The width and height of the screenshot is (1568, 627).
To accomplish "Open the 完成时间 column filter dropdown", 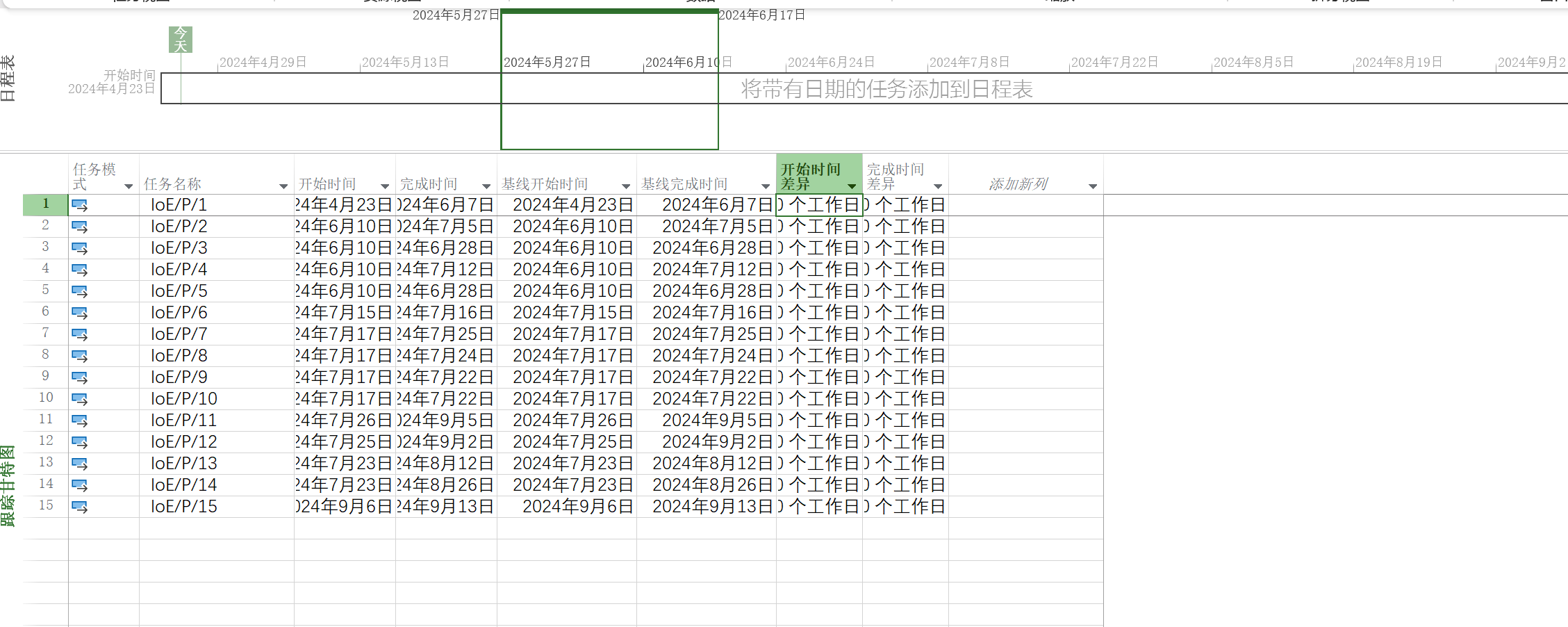I will (x=486, y=186).
